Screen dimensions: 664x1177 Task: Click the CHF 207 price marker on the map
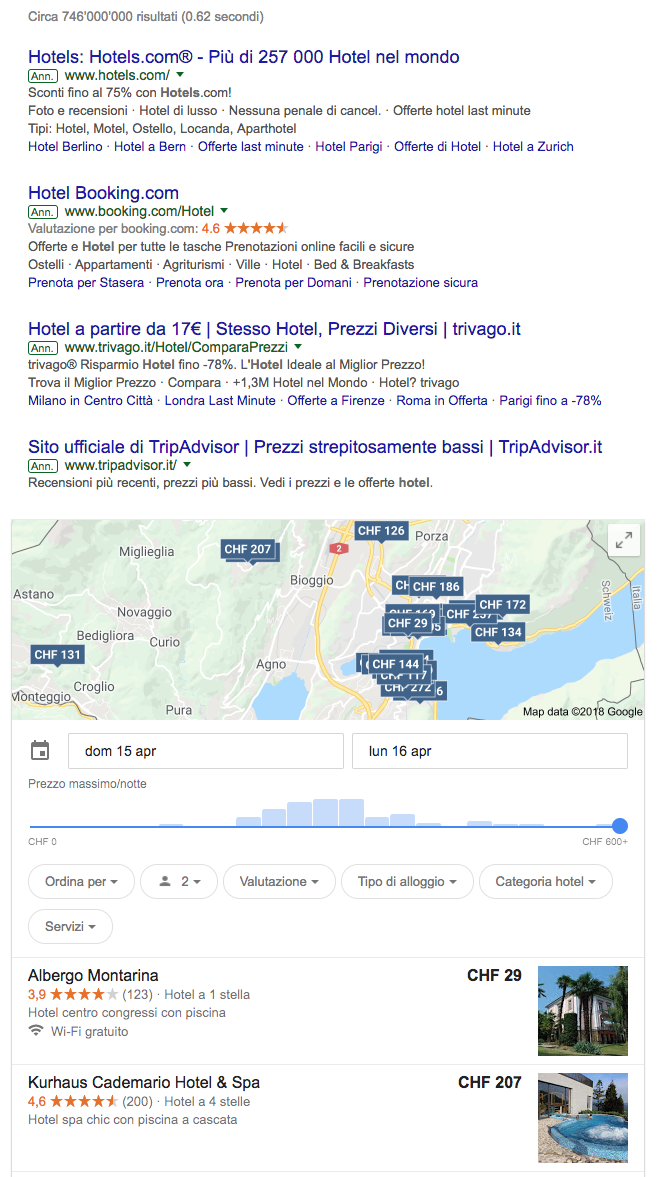pos(248,549)
